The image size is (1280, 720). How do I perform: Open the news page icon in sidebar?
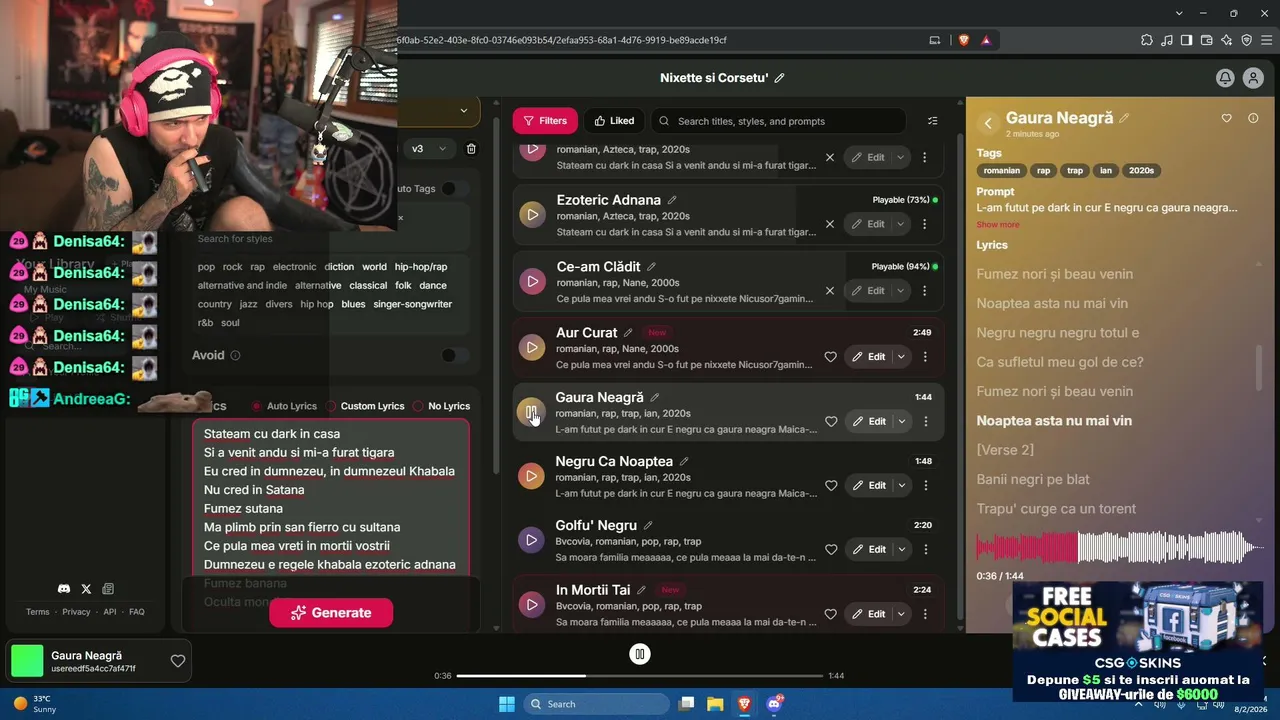(x=108, y=589)
